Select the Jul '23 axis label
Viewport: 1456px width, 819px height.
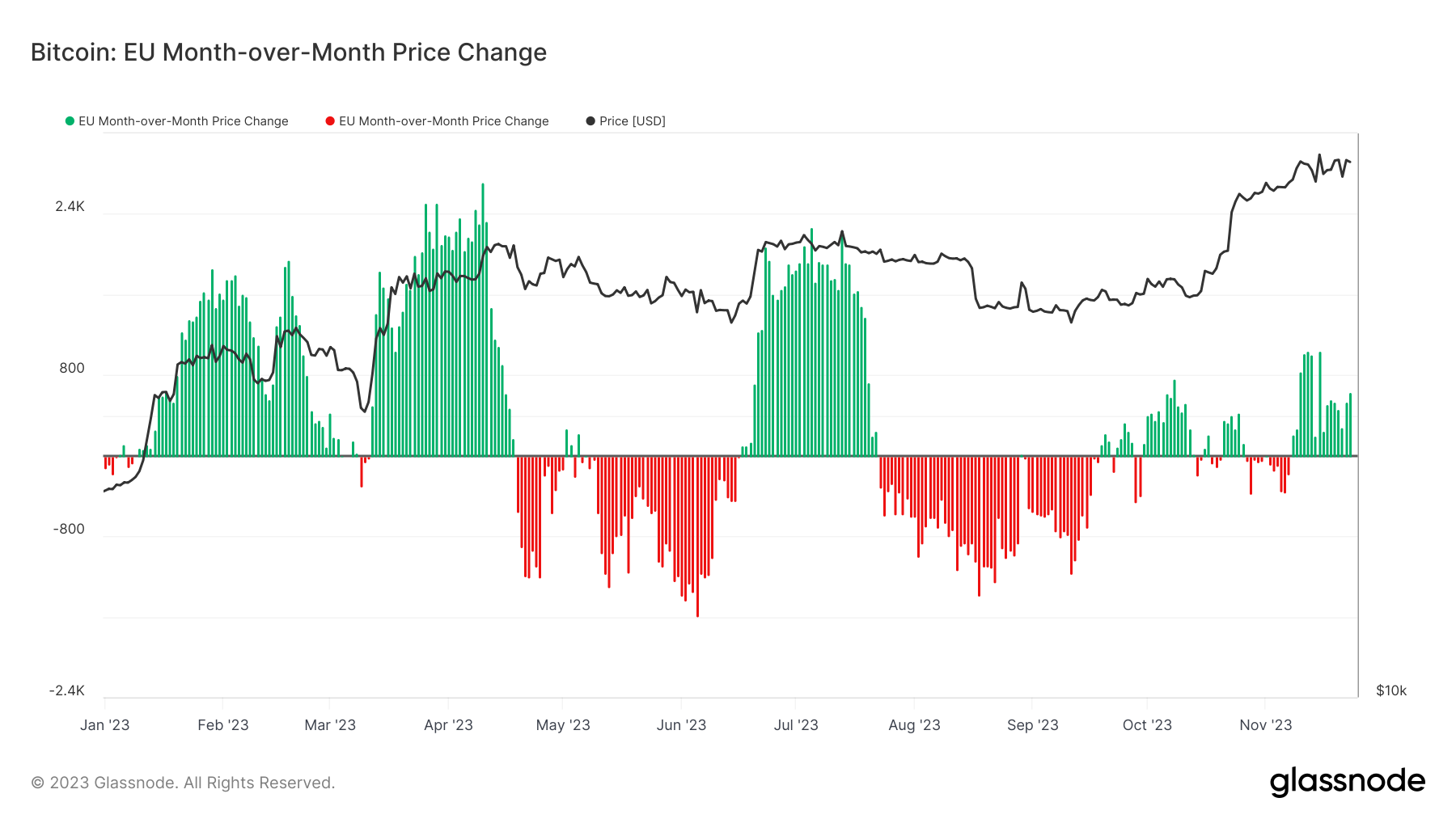coord(796,725)
